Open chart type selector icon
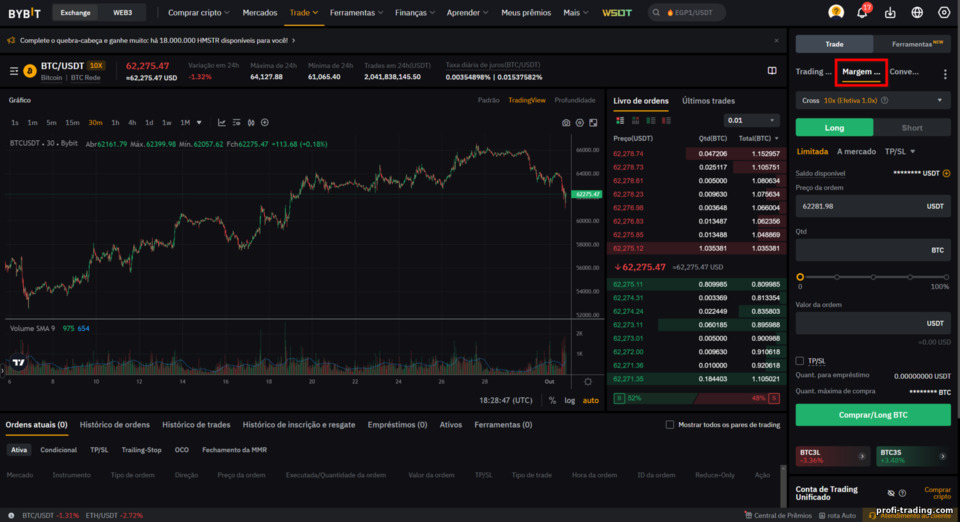The width and height of the screenshot is (960, 522). click(x=222, y=122)
